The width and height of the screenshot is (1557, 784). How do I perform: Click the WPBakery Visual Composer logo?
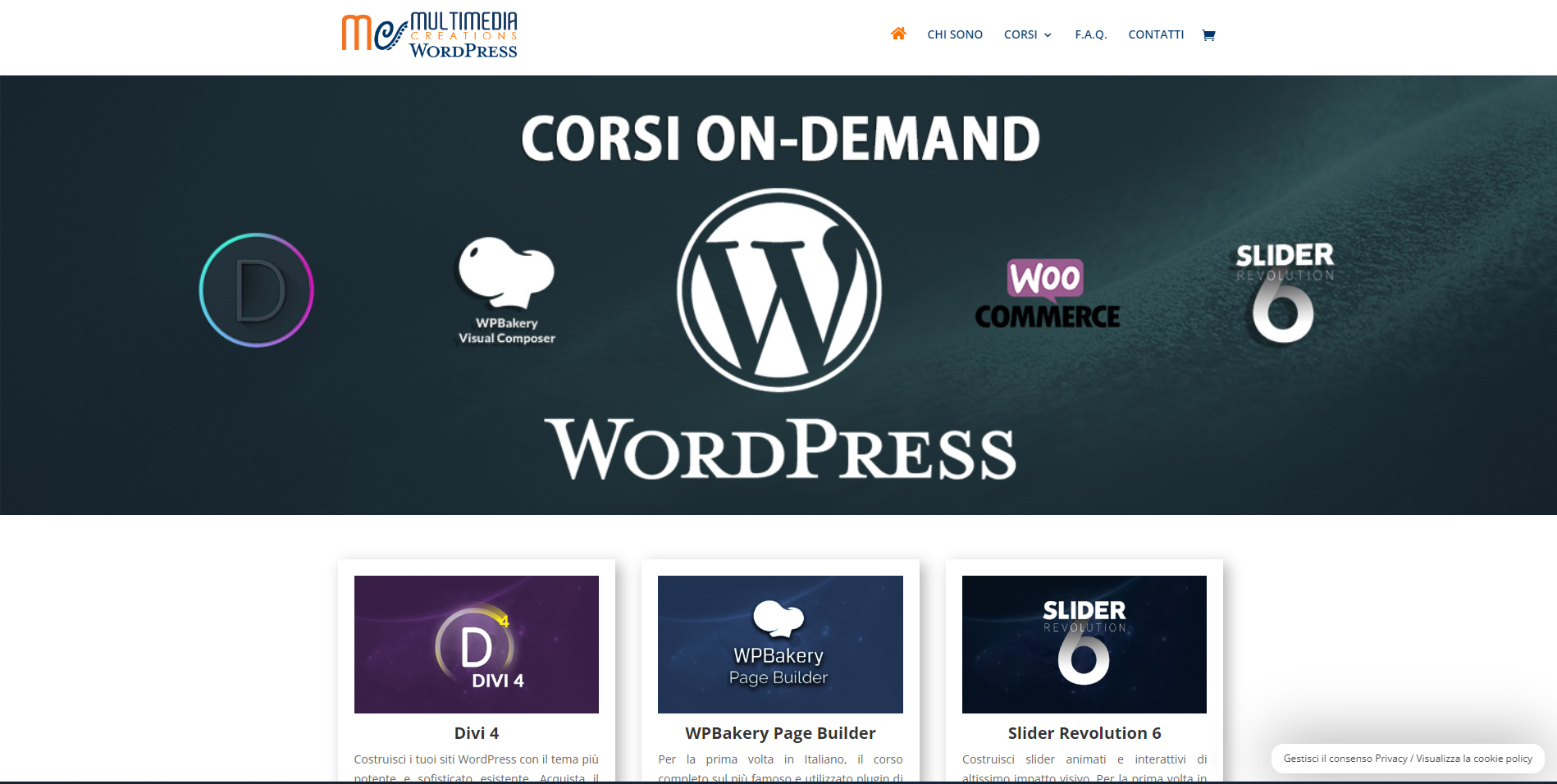(x=506, y=290)
